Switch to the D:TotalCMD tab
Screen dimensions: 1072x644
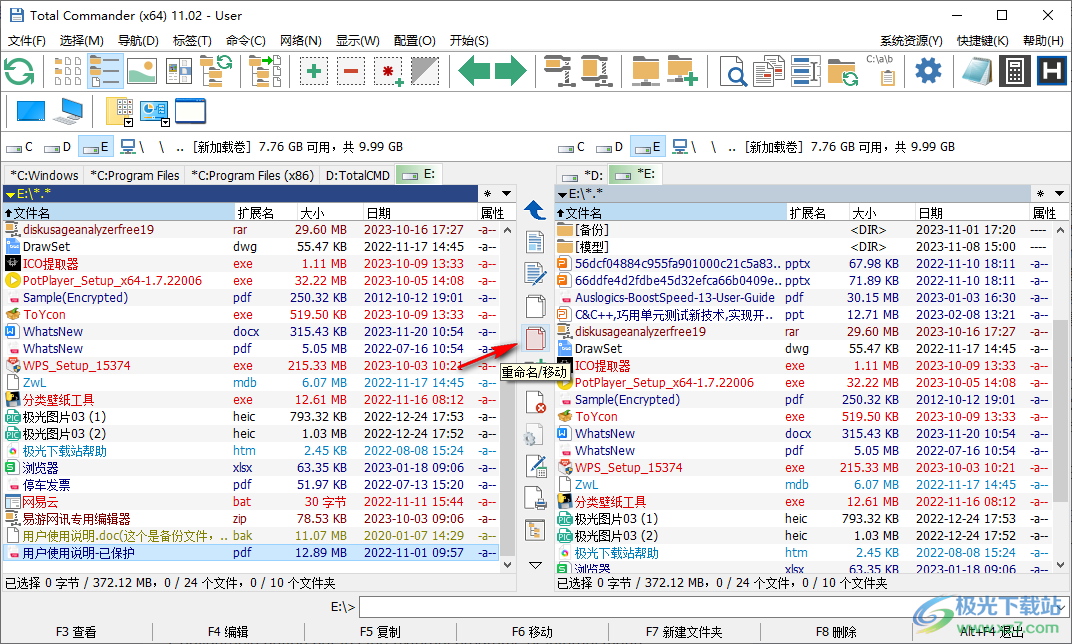point(357,175)
